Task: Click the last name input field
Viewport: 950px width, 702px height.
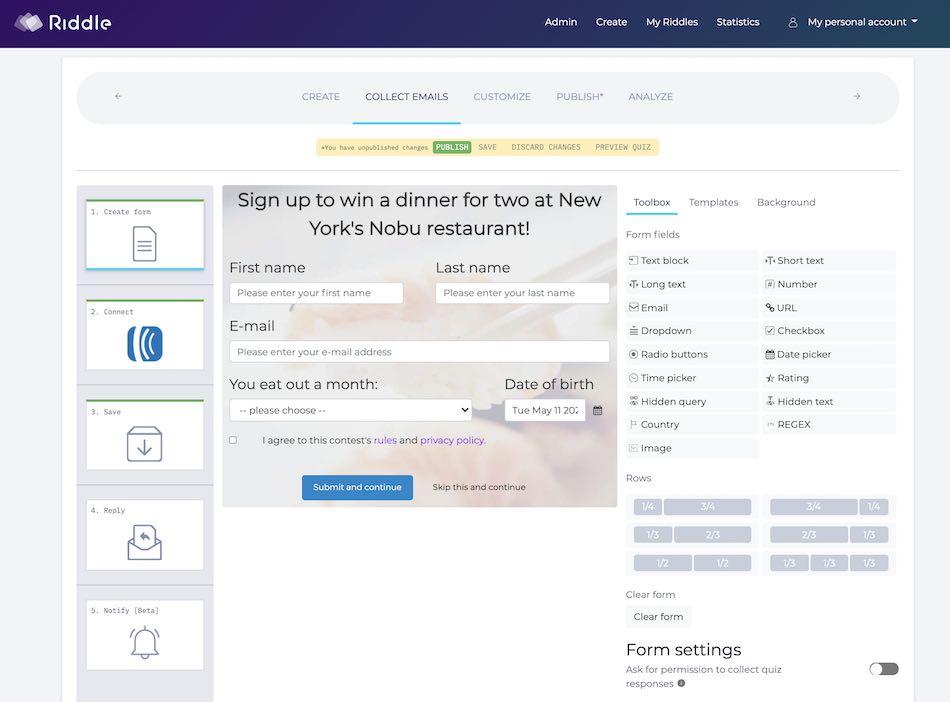Action: [x=522, y=293]
